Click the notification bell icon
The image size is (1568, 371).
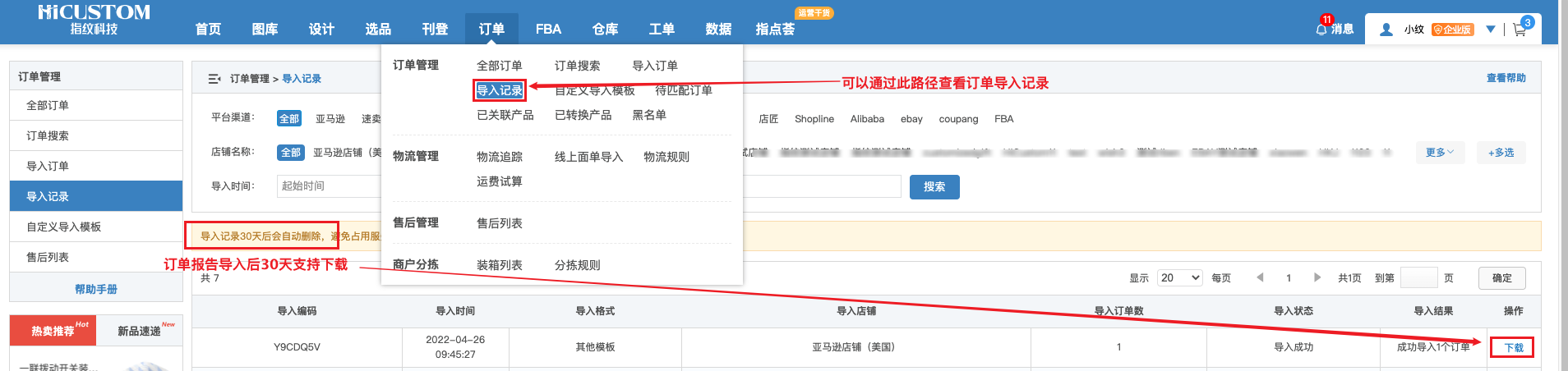click(1321, 29)
